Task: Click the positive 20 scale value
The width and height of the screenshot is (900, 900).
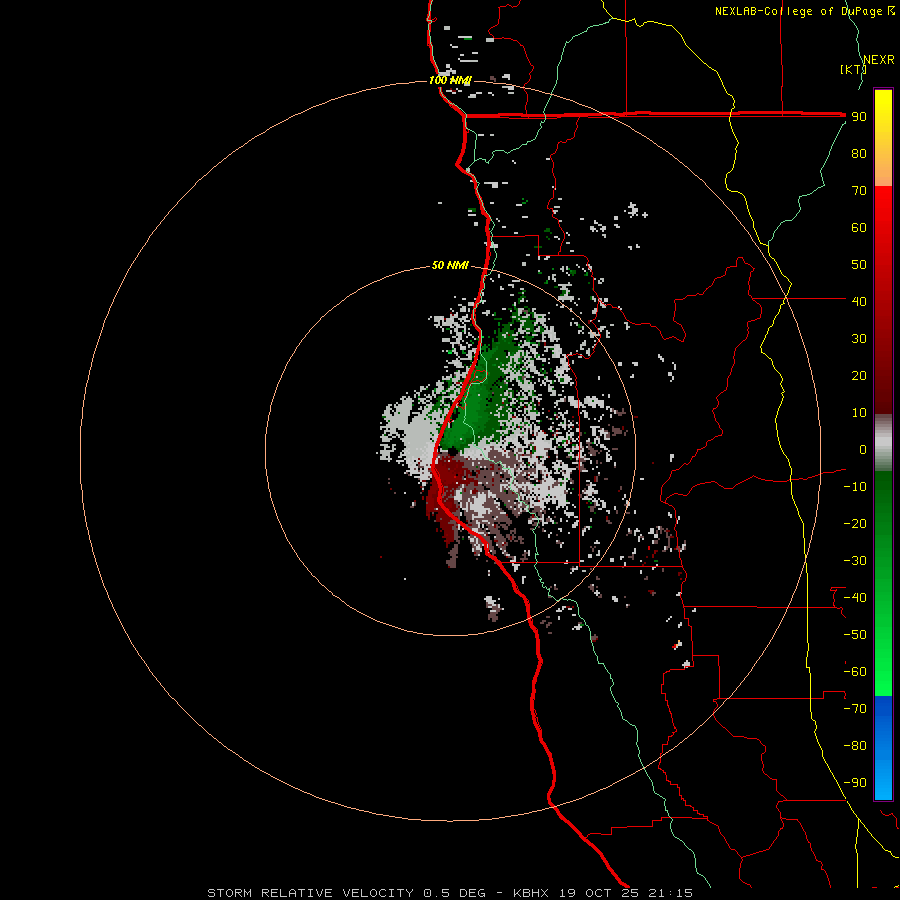Action: pos(859,376)
